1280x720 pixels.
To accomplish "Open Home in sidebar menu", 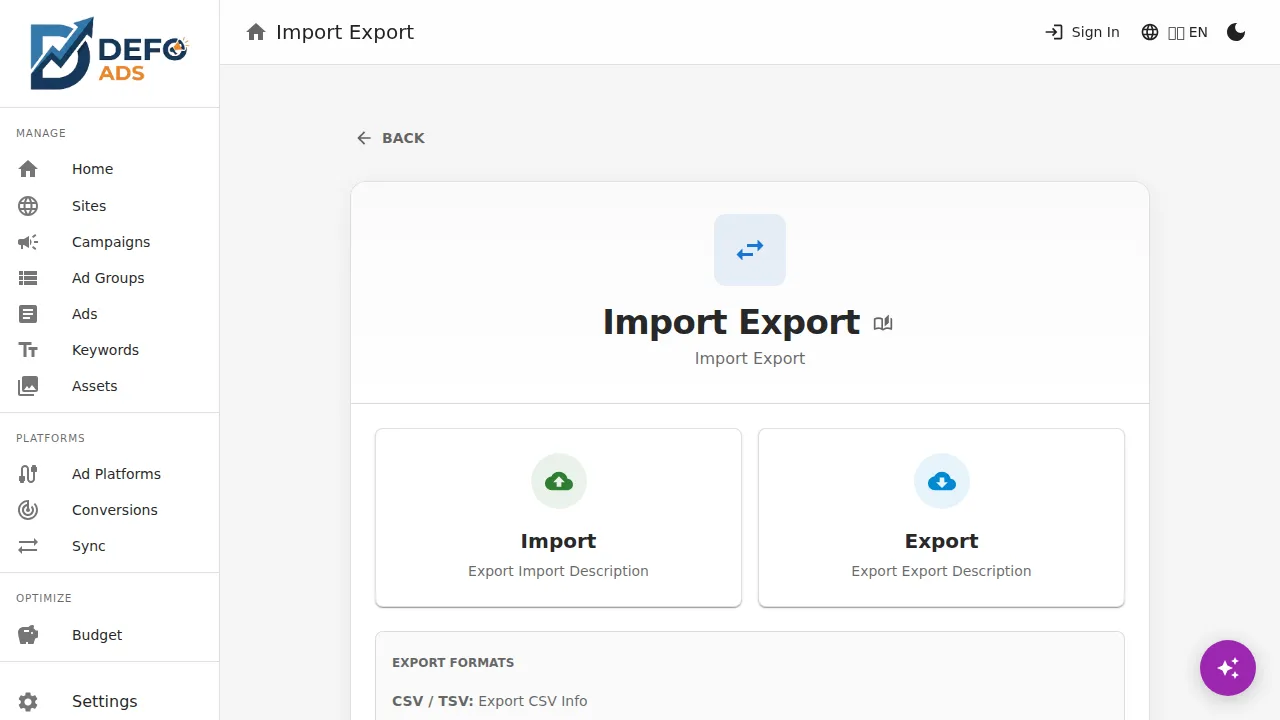I will [109, 169].
